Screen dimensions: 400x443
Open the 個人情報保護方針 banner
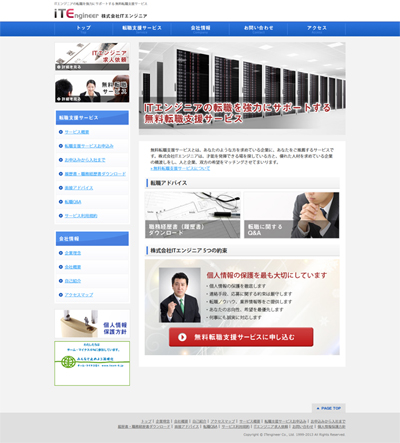(92, 324)
